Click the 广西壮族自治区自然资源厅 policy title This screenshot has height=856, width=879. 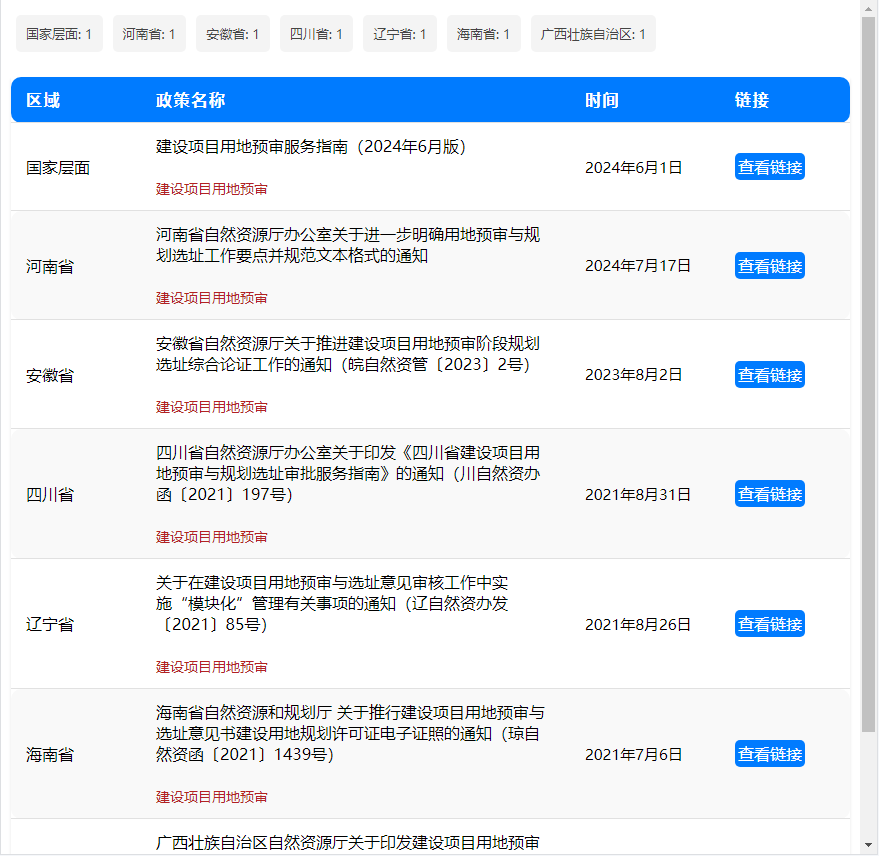click(348, 843)
